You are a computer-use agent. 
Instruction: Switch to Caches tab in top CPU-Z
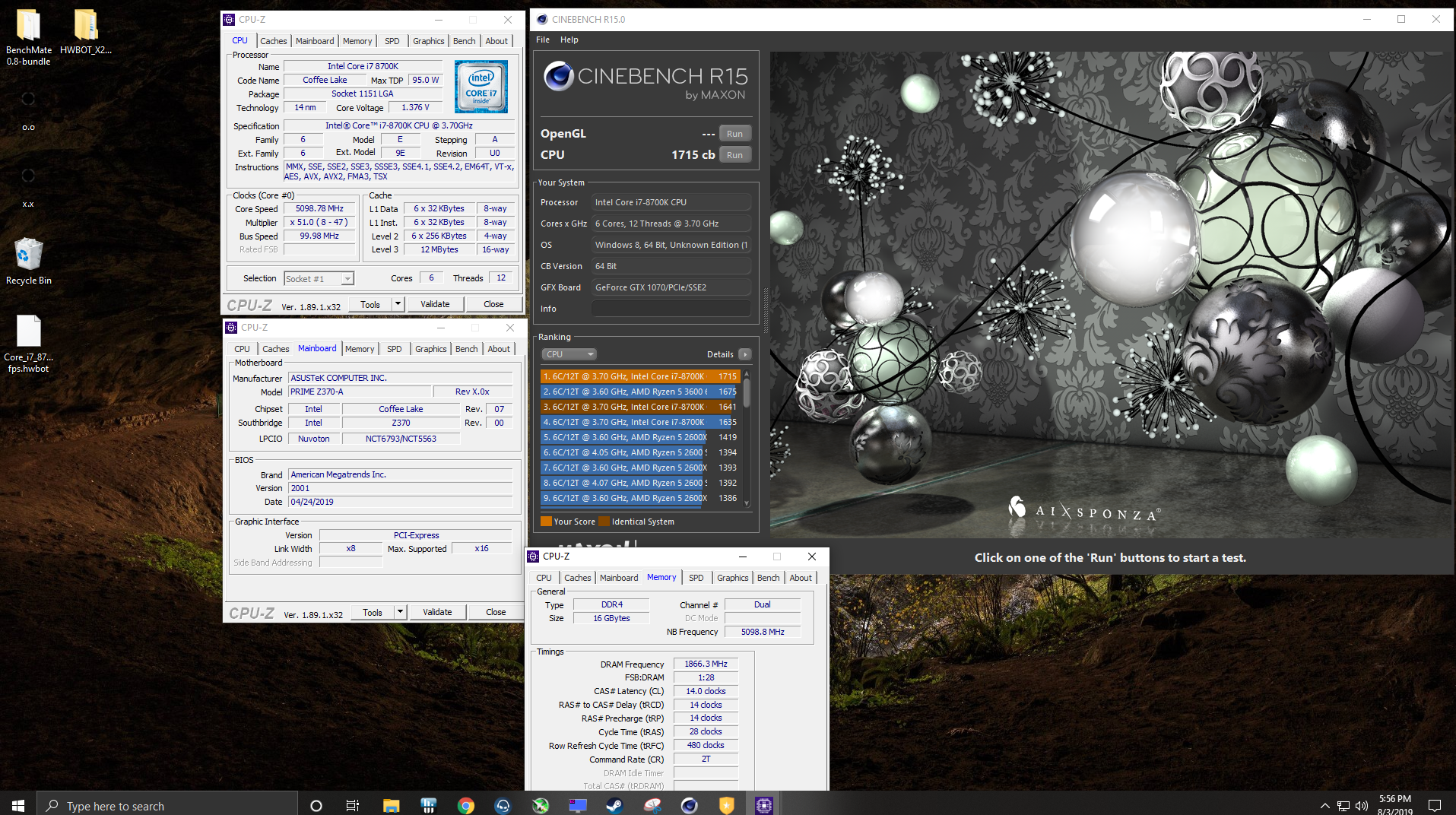click(x=274, y=41)
